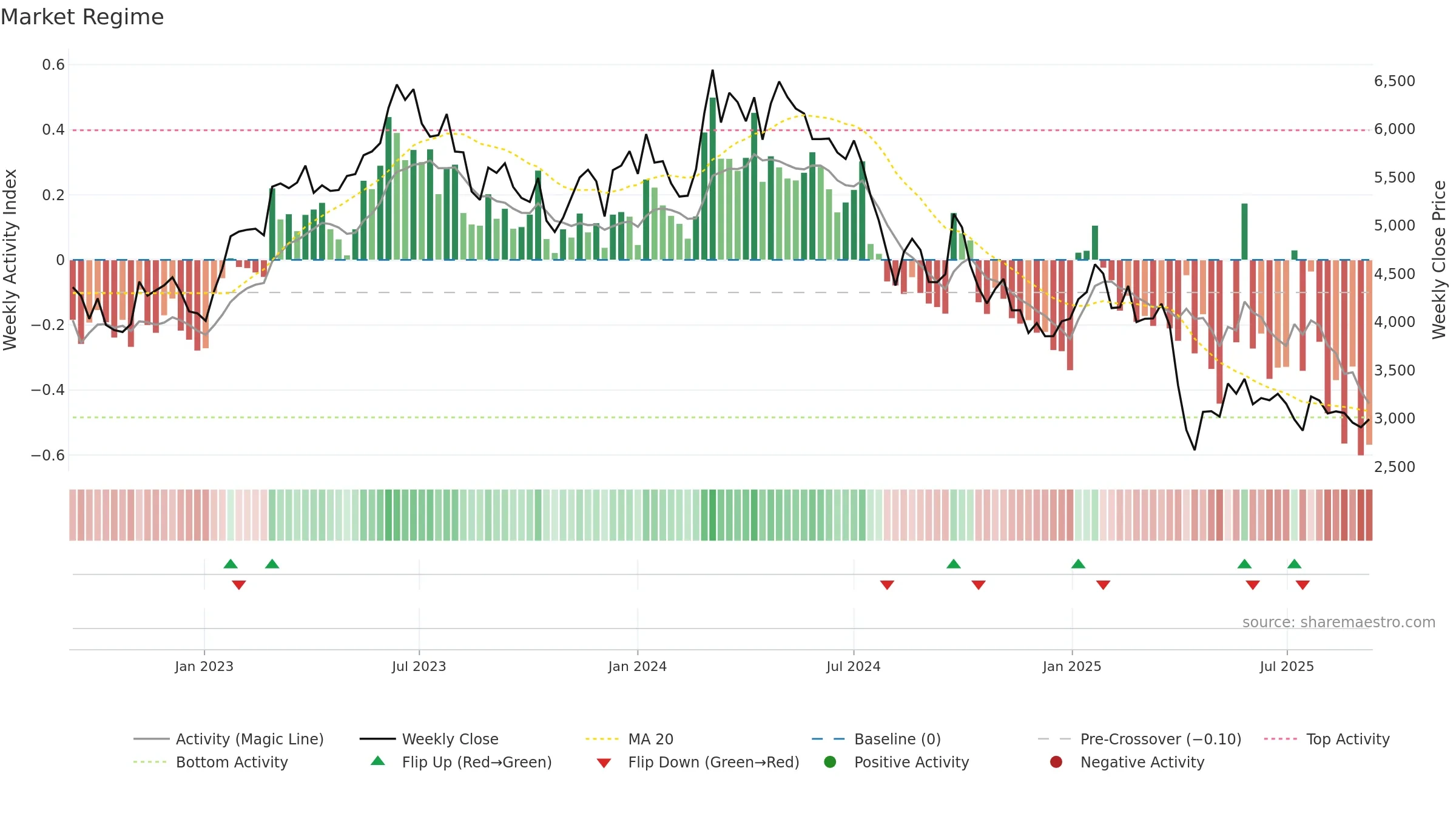The height and width of the screenshot is (819, 1456).
Task: Click the Negative Activity red circle legend icon
Action: (x=1056, y=762)
